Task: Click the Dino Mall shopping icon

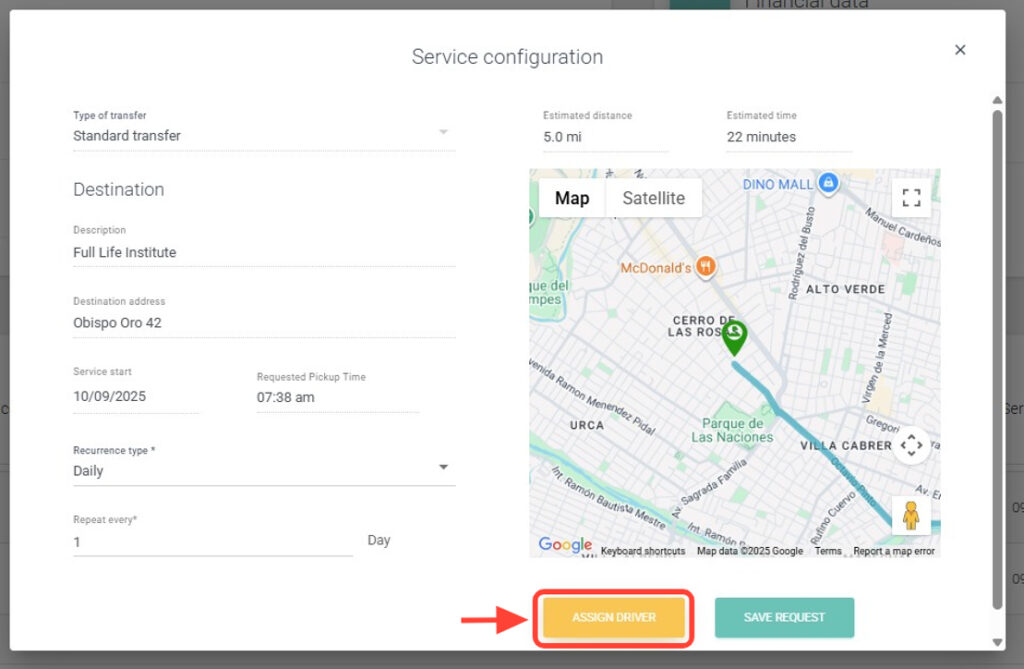Action: coord(828,184)
